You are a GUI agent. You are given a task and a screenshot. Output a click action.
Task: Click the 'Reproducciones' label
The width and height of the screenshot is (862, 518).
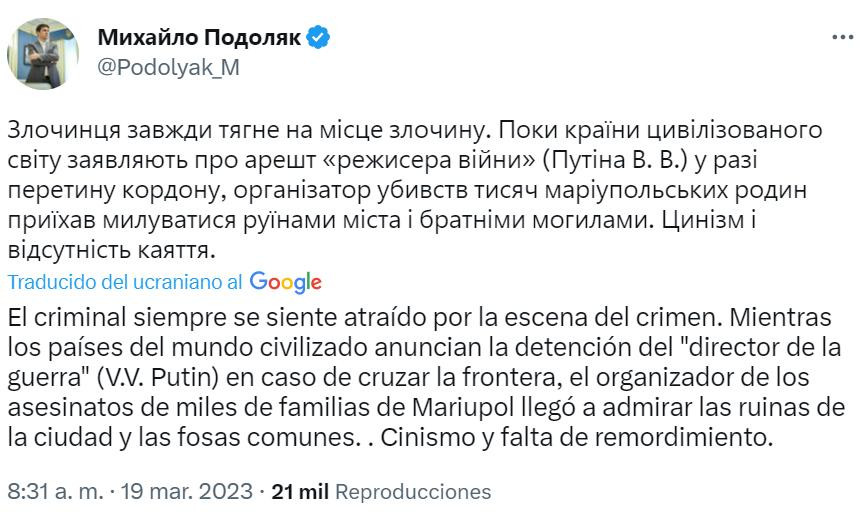click(413, 492)
